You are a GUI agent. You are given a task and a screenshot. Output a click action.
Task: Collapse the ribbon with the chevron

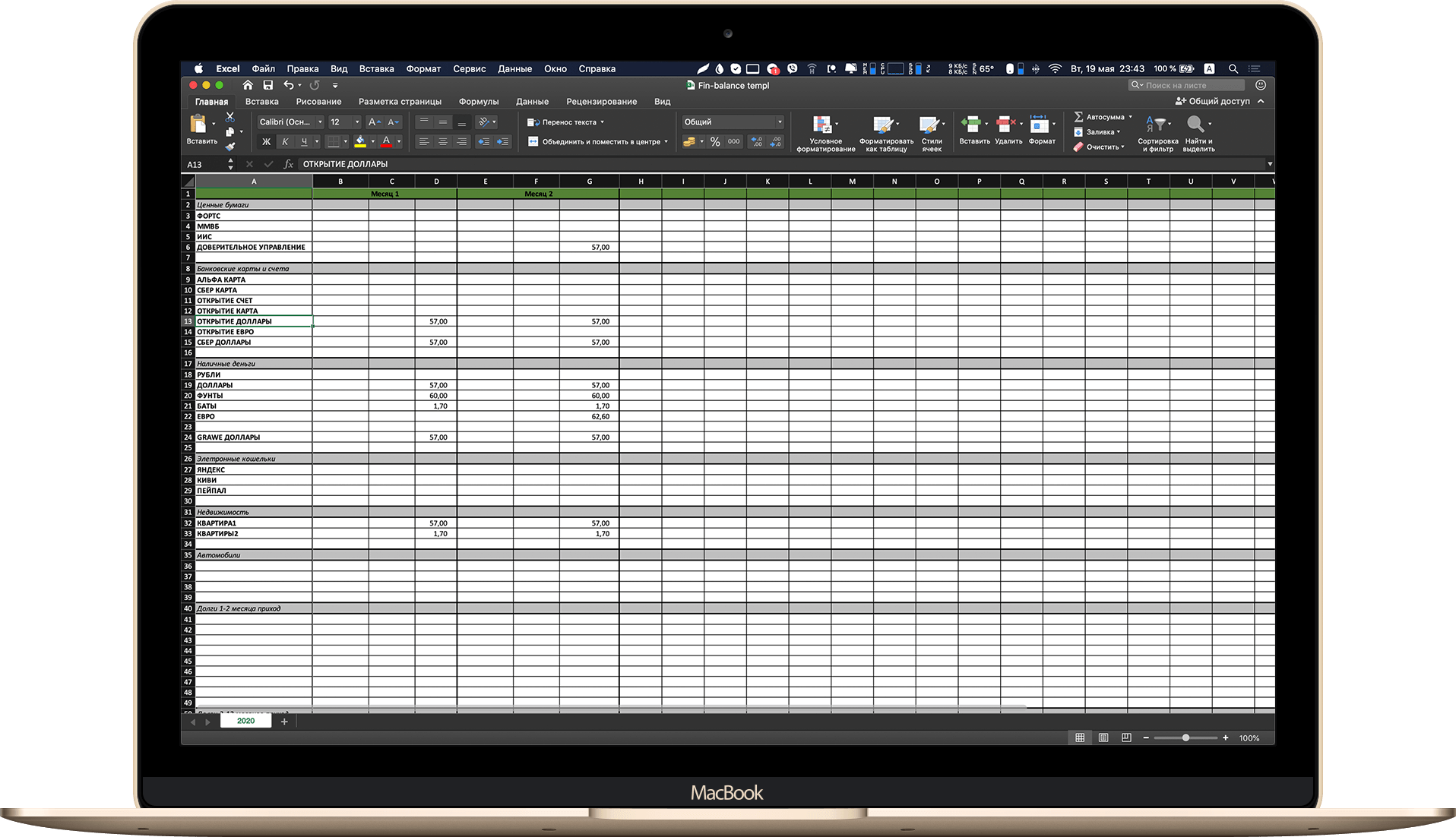[x=1261, y=101]
